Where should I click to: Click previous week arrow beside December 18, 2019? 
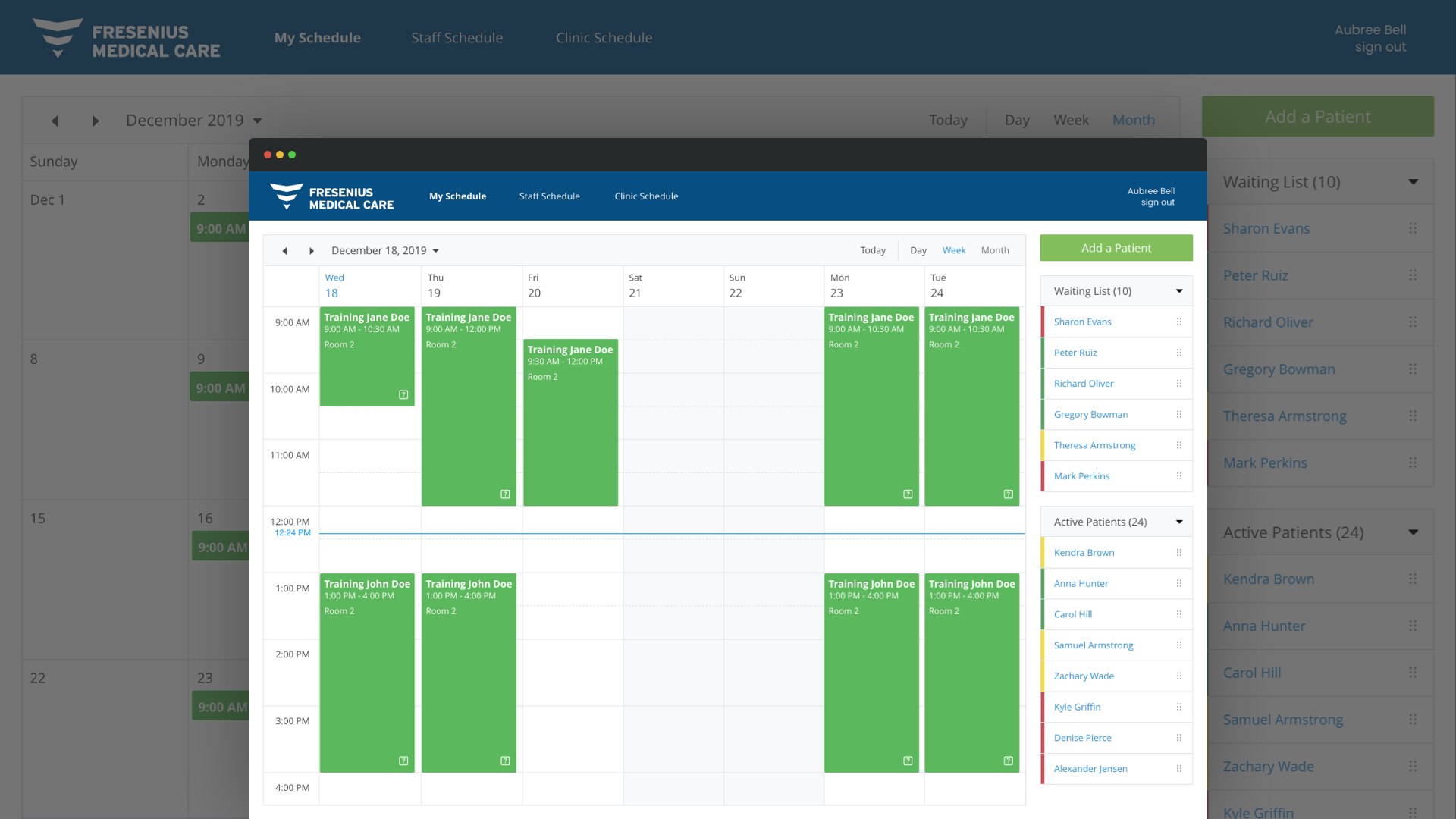click(x=284, y=251)
